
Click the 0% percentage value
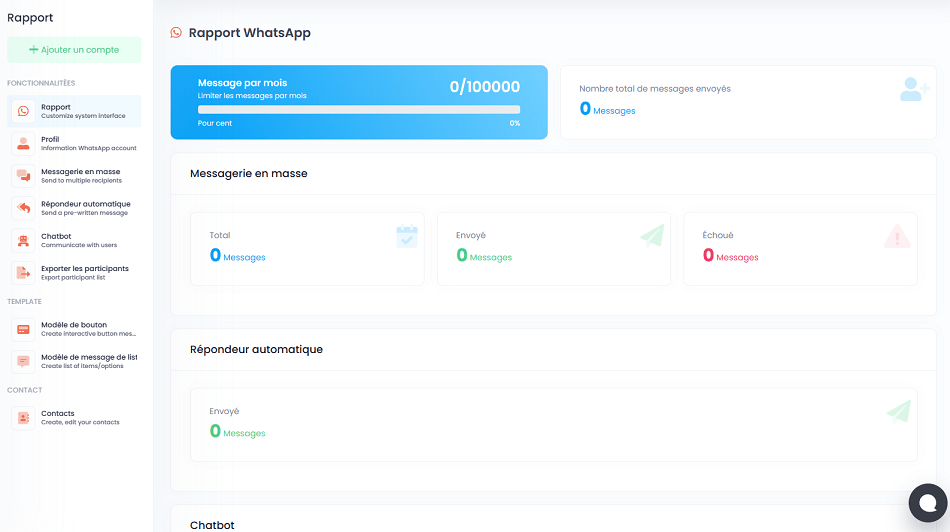click(x=514, y=123)
